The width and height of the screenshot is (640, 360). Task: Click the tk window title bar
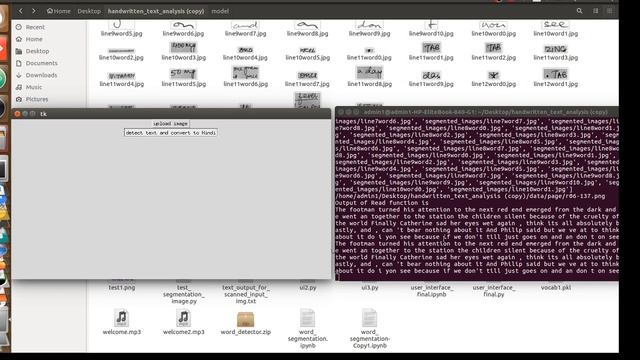pos(171,113)
